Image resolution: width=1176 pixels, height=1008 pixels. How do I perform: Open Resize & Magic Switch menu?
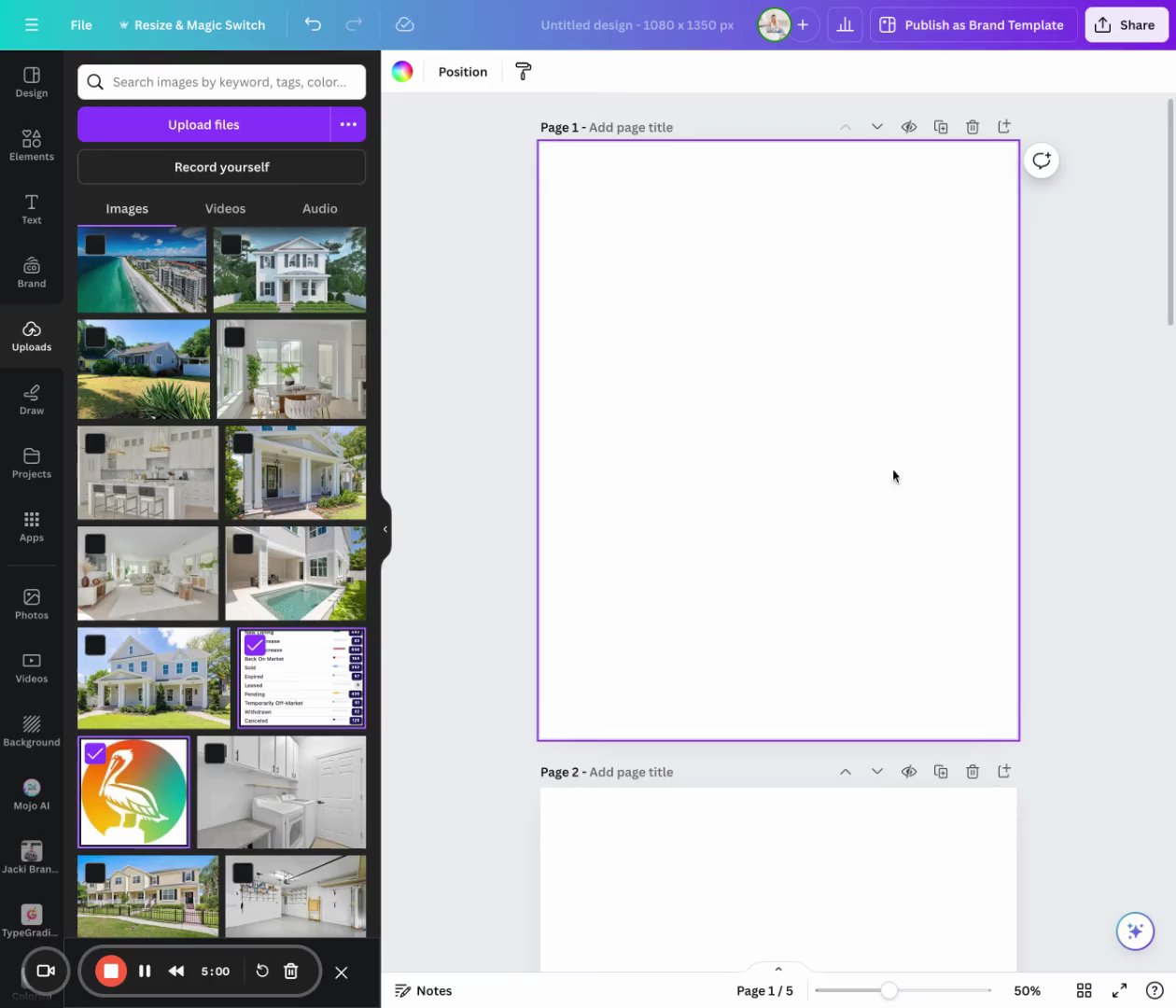pos(191,25)
